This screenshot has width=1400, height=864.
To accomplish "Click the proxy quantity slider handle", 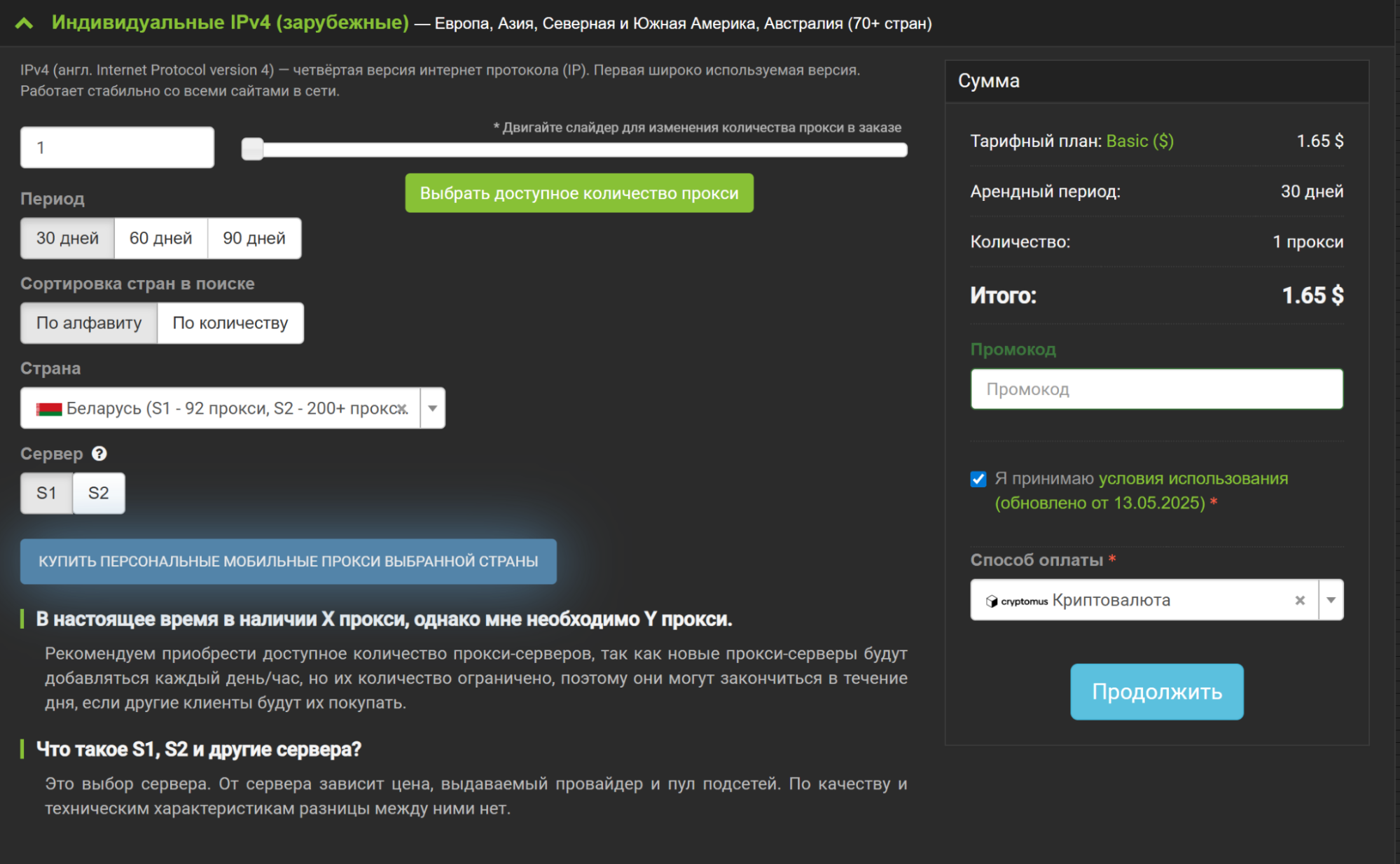I will click(252, 149).
